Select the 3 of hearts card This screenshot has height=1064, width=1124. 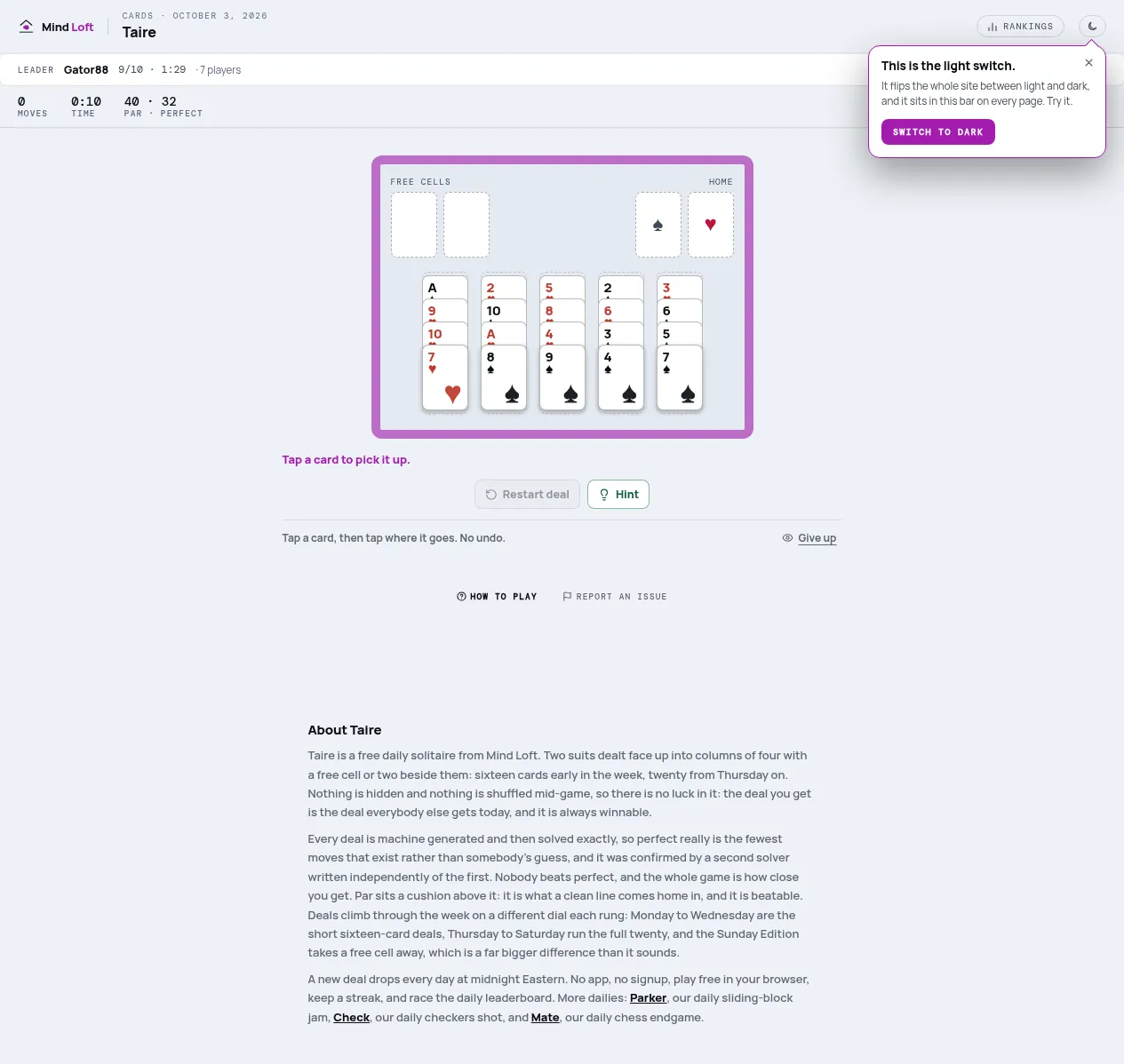tap(680, 287)
